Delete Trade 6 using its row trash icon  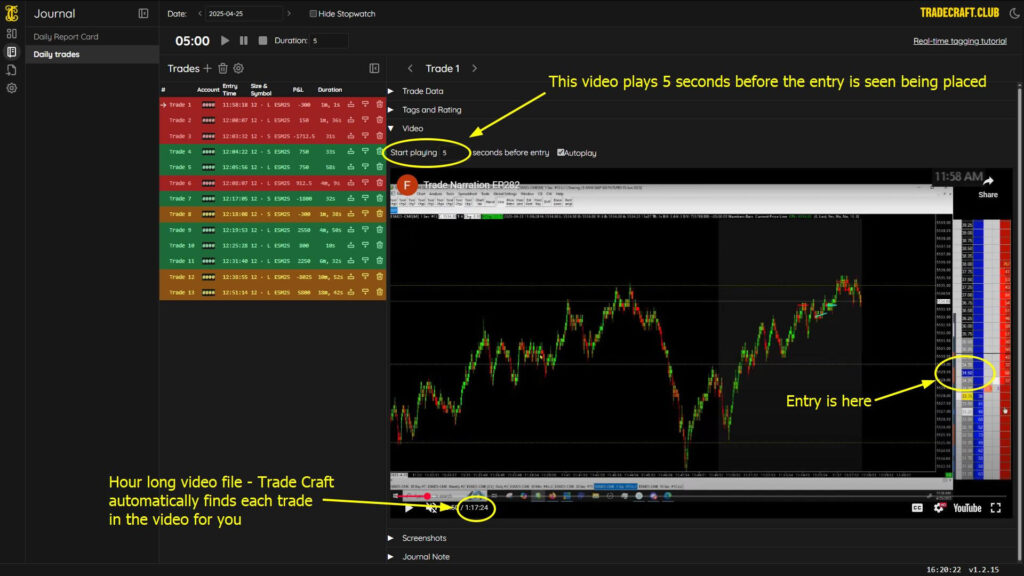click(x=379, y=183)
